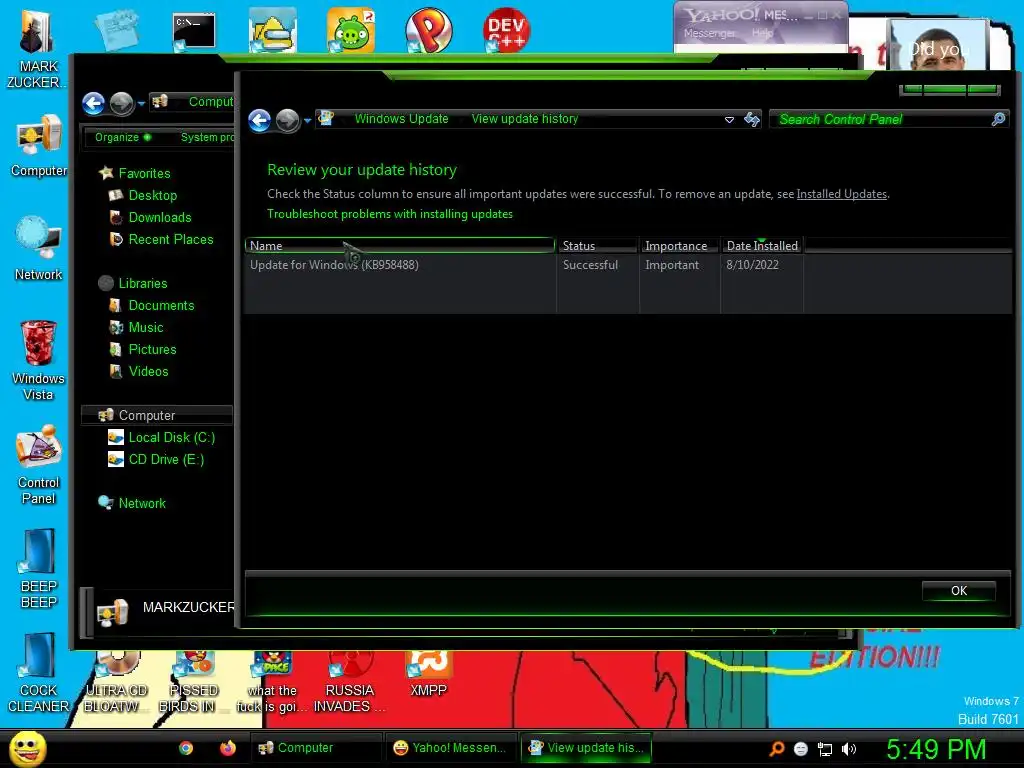
Task: Open Local Disk (C:)
Action: (172, 438)
